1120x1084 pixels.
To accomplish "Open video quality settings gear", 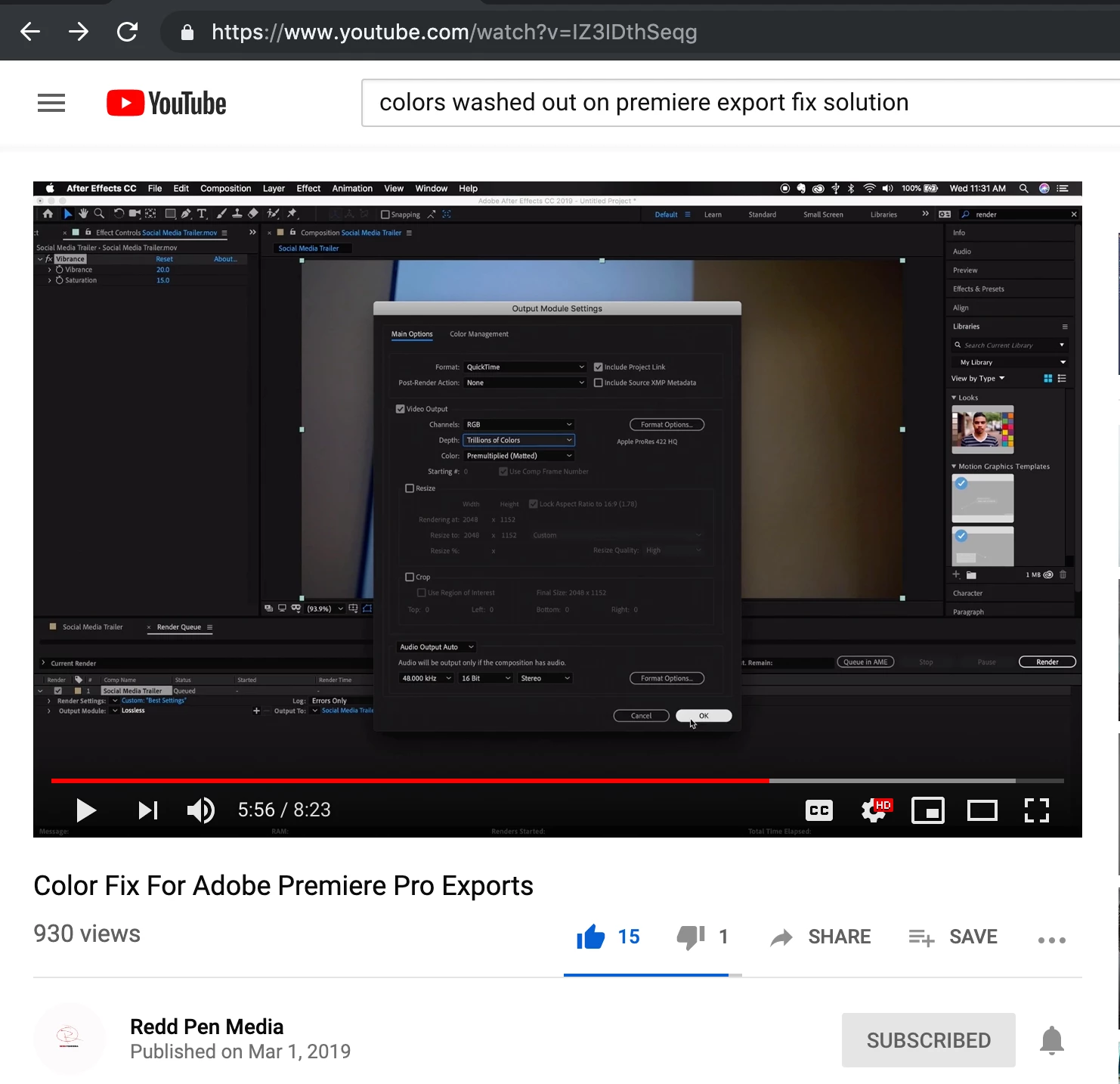I will point(875,810).
